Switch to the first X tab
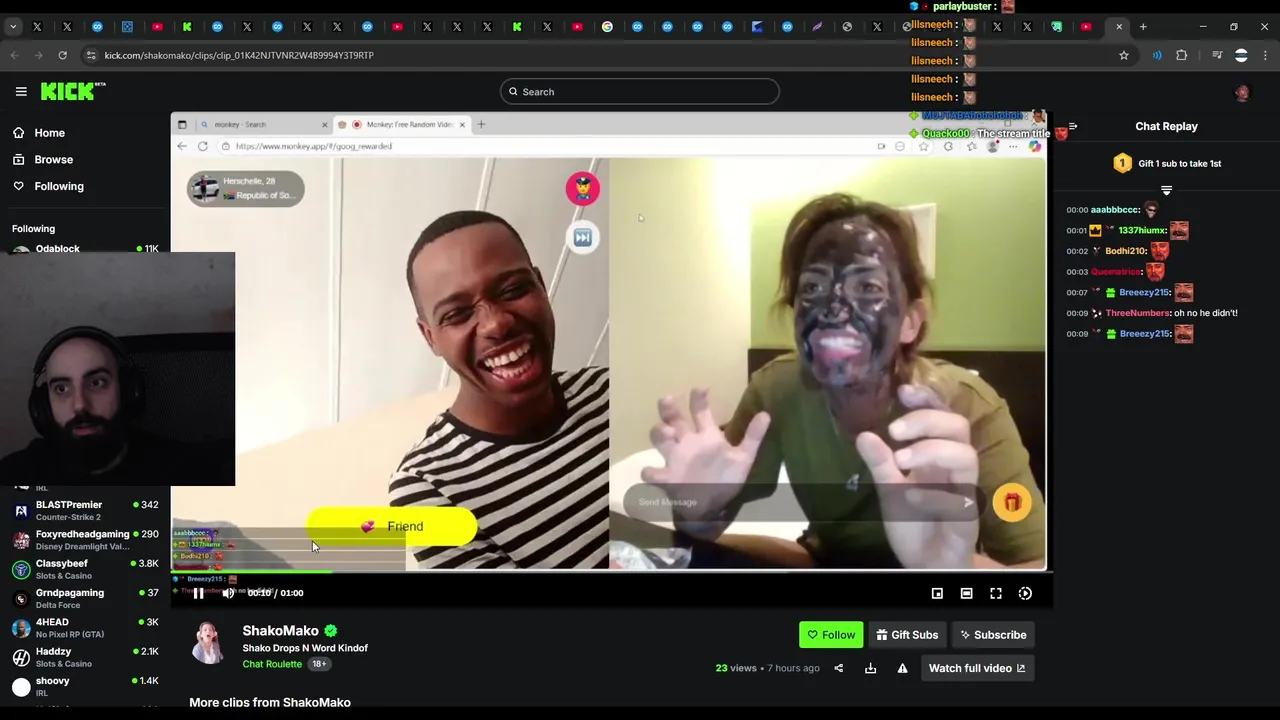 point(37,27)
